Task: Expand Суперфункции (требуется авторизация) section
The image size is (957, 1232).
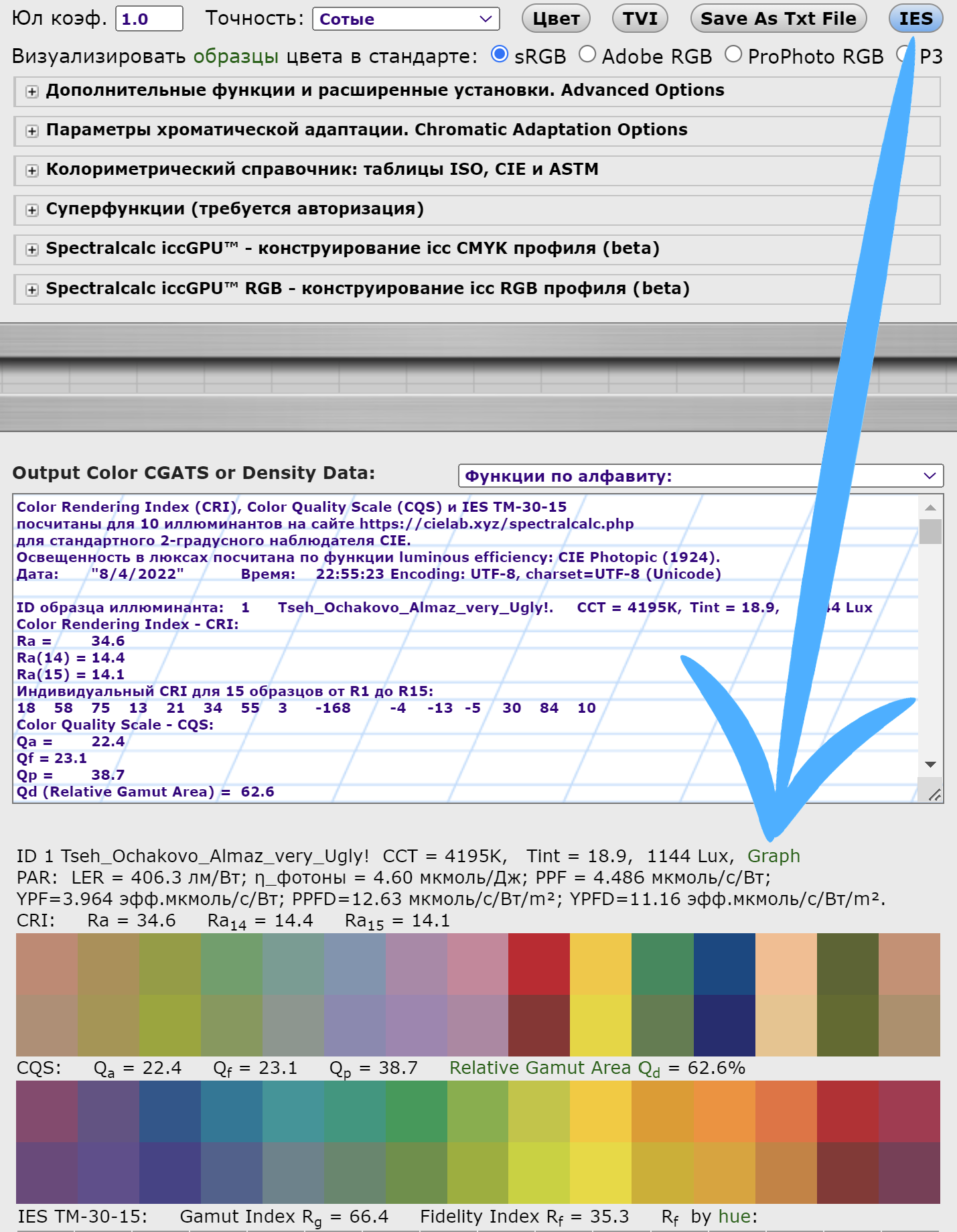Action: point(31,210)
